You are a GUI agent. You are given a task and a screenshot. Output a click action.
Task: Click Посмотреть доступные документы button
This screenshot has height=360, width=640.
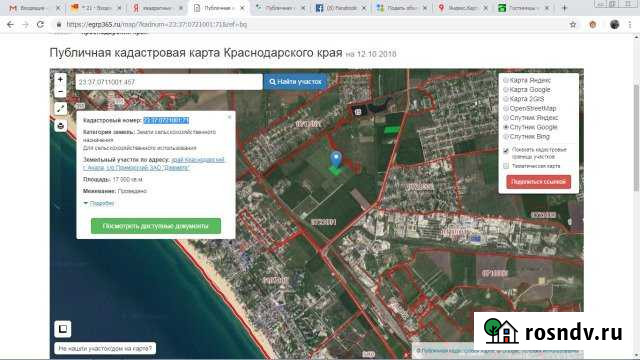(156, 226)
